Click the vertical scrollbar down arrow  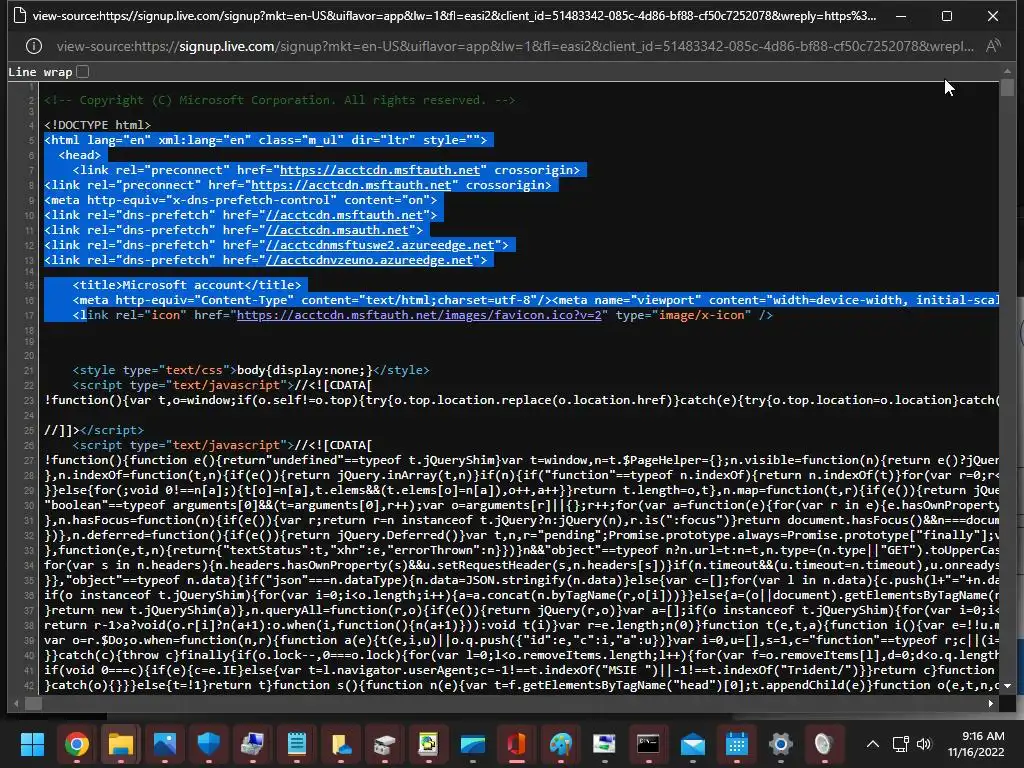1007,686
